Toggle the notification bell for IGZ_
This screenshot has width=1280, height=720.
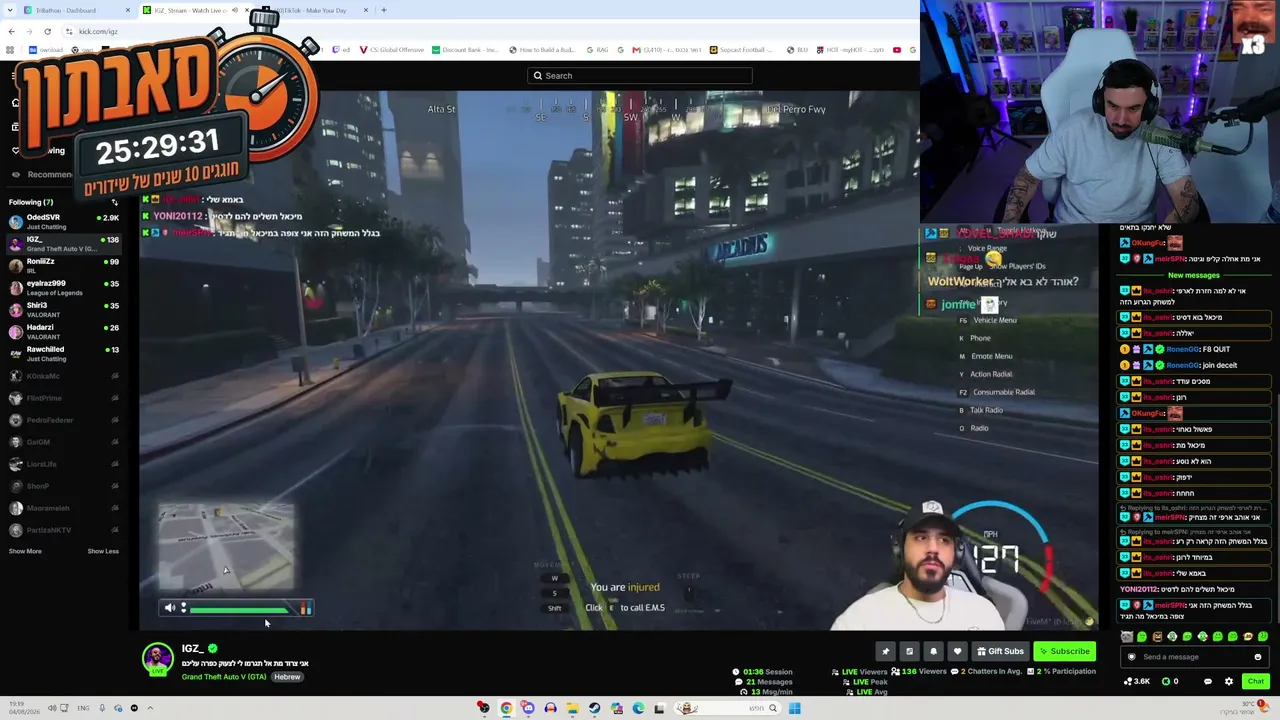tap(933, 651)
